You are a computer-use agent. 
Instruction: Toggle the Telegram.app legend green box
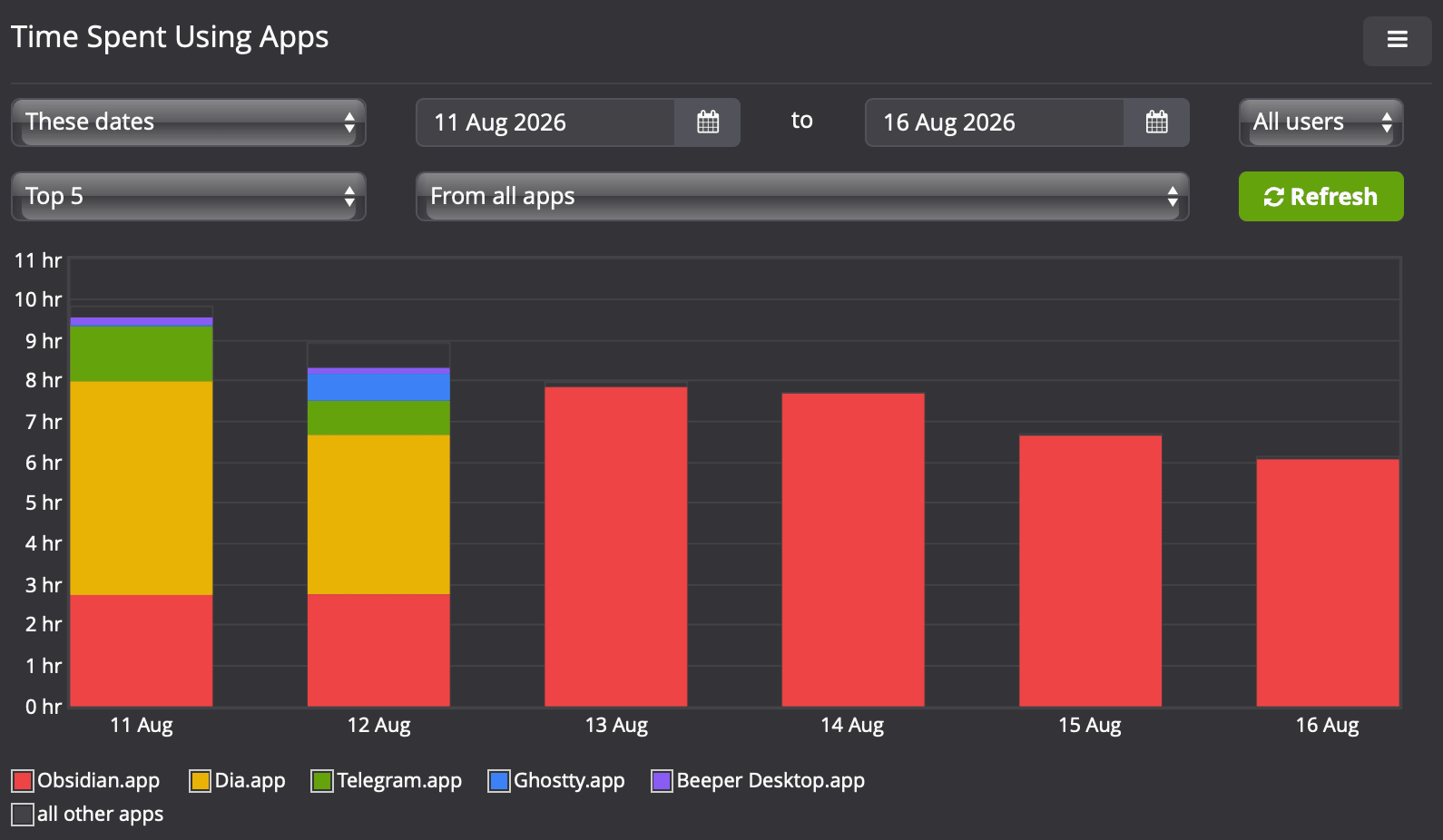322,781
